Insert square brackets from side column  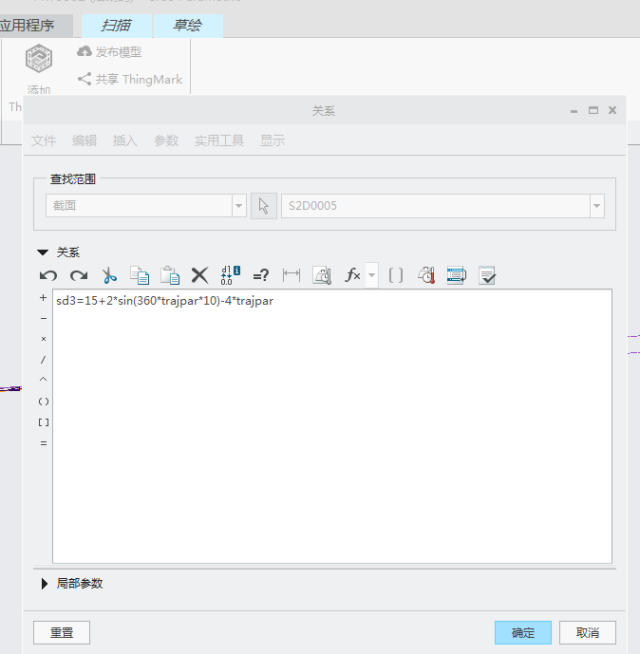tap(43, 423)
